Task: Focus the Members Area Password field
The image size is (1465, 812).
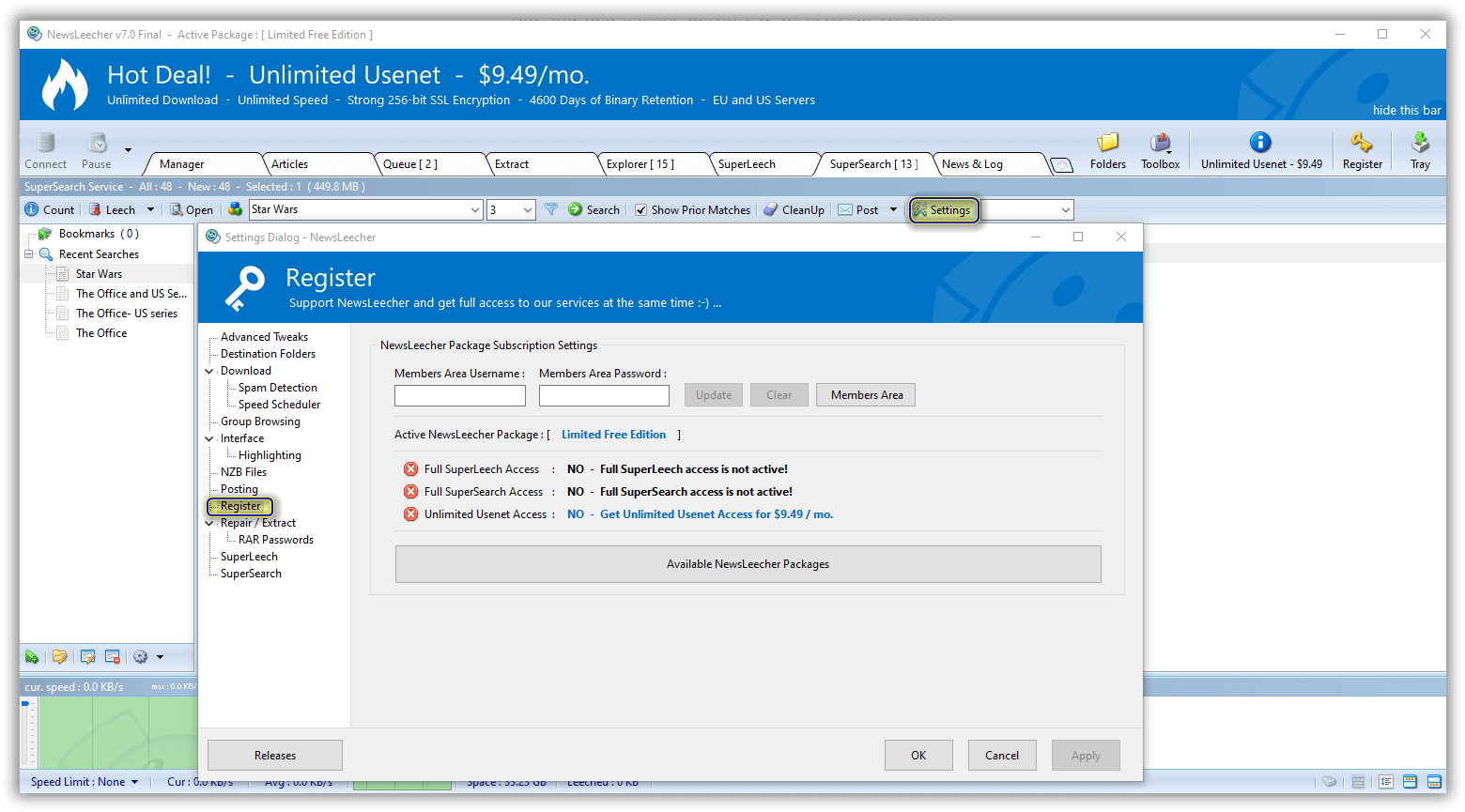Action: (604, 396)
